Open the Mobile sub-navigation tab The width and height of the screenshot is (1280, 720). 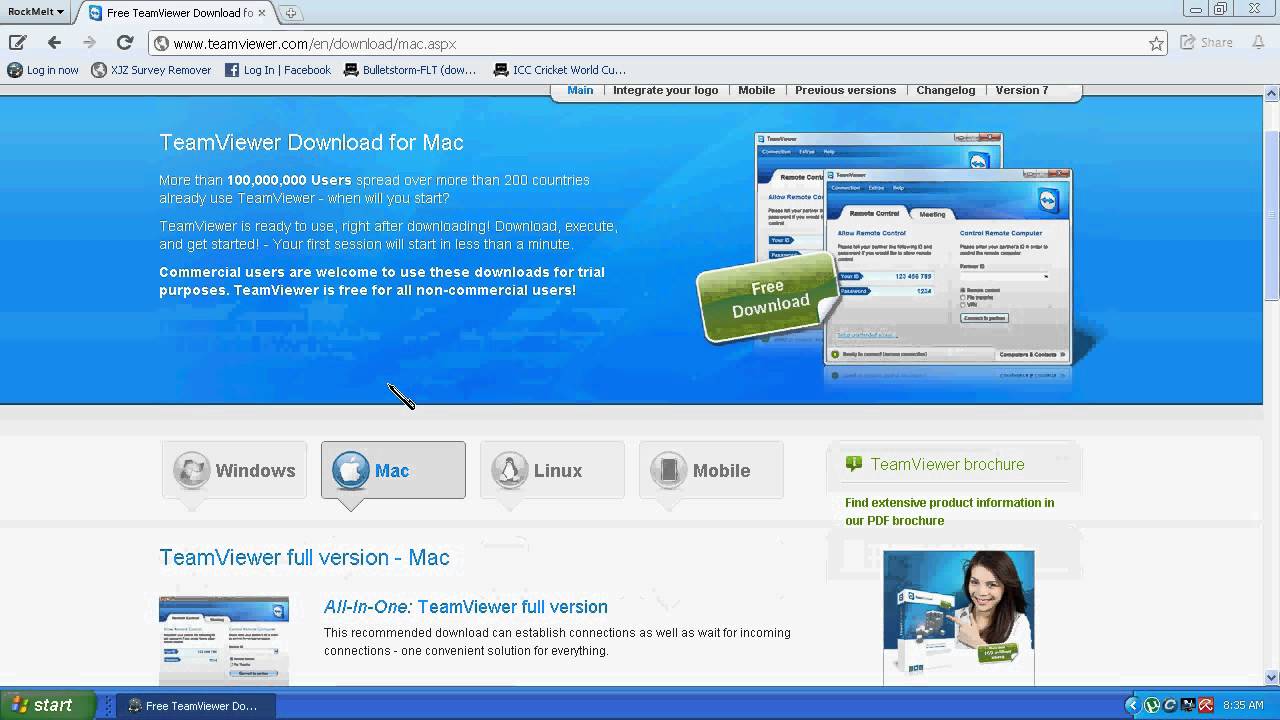(757, 90)
